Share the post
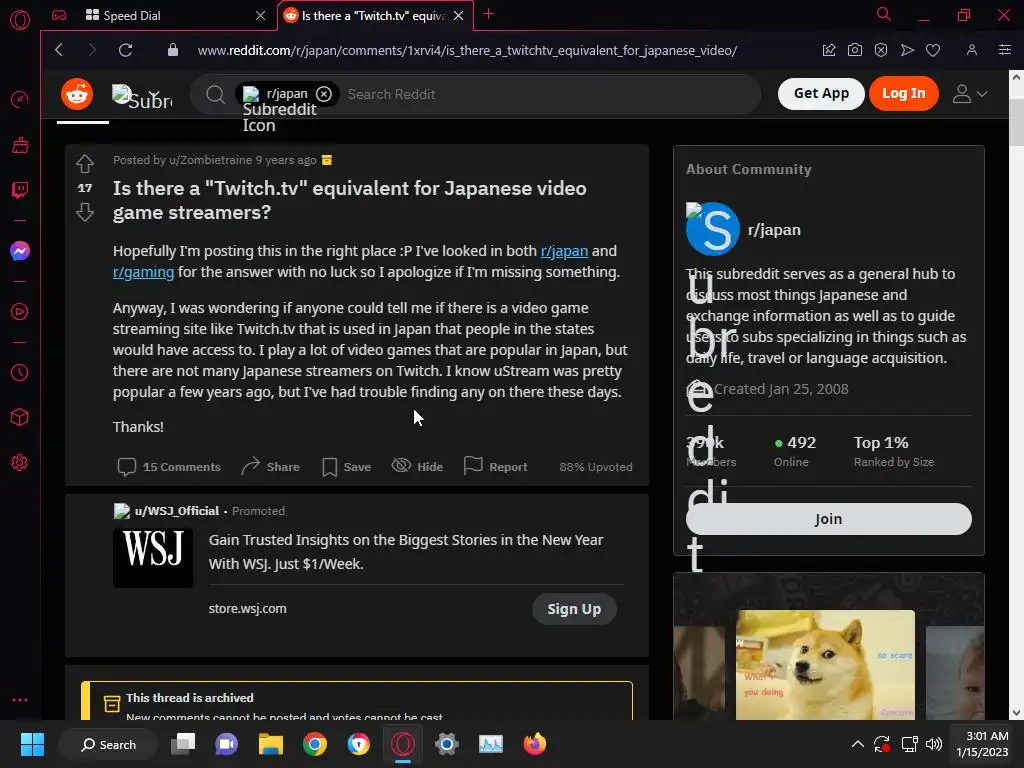The image size is (1024, 768). click(270, 466)
